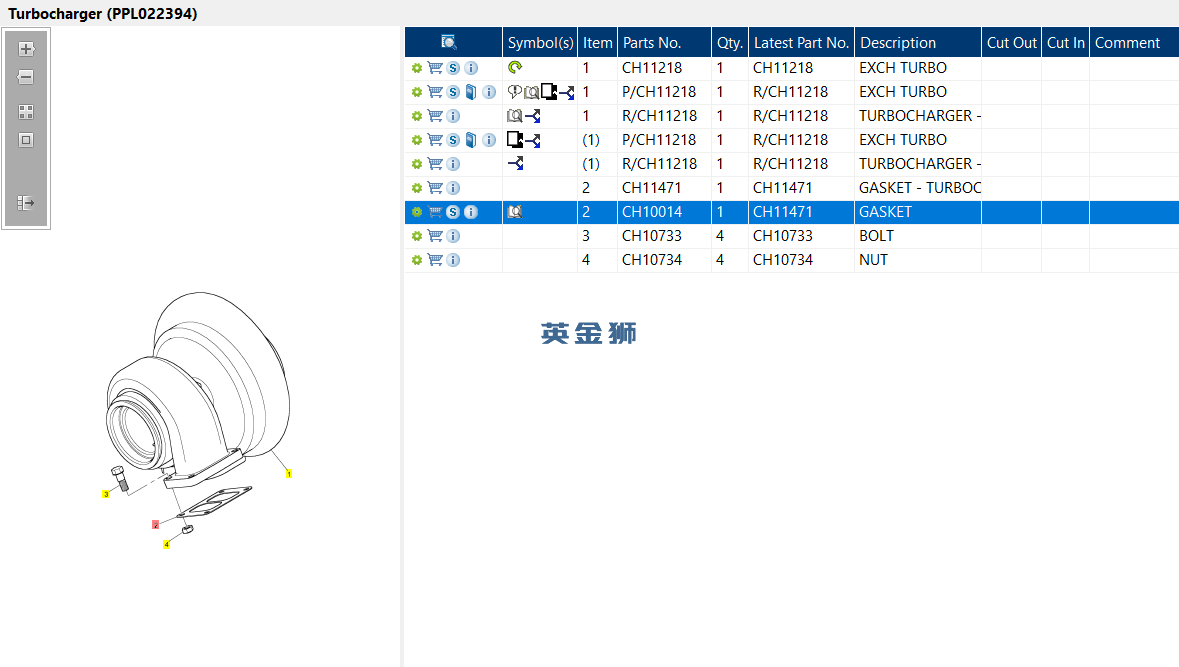
Task: Add CH11218 EXCH TURBO to cart
Action: click(x=435, y=68)
